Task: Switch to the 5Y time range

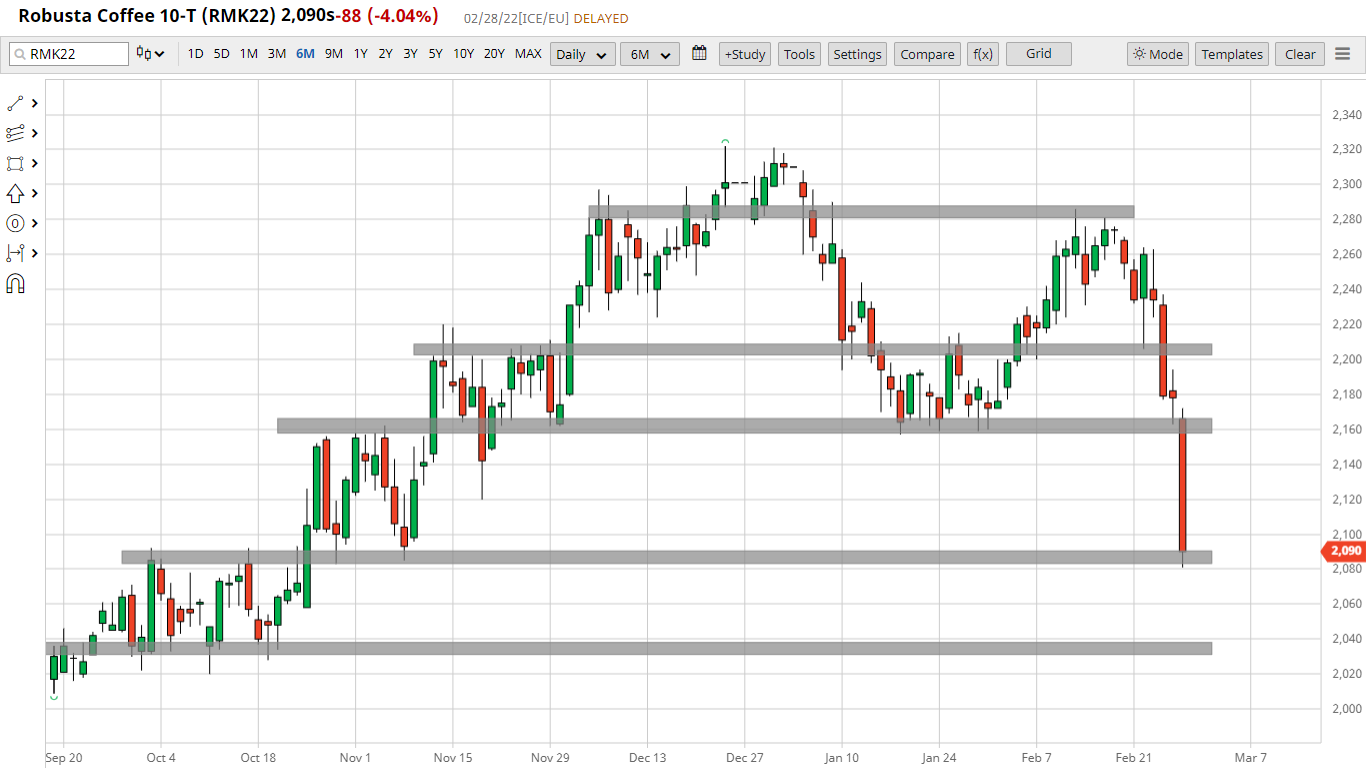Action: (x=435, y=54)
